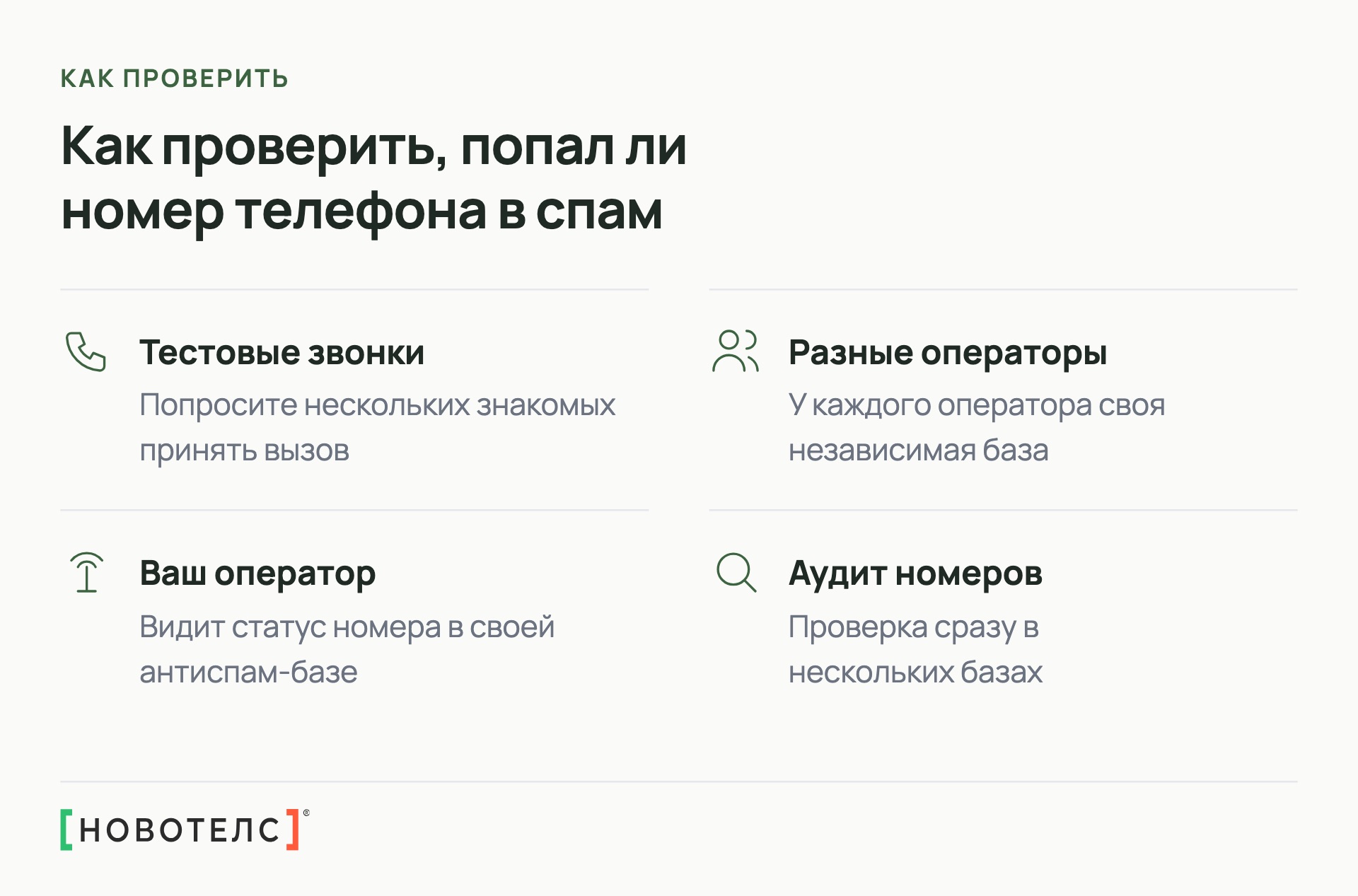The image size is (1358, 896).
Task: Click the phone handset icon
Action: coord(86,351)
